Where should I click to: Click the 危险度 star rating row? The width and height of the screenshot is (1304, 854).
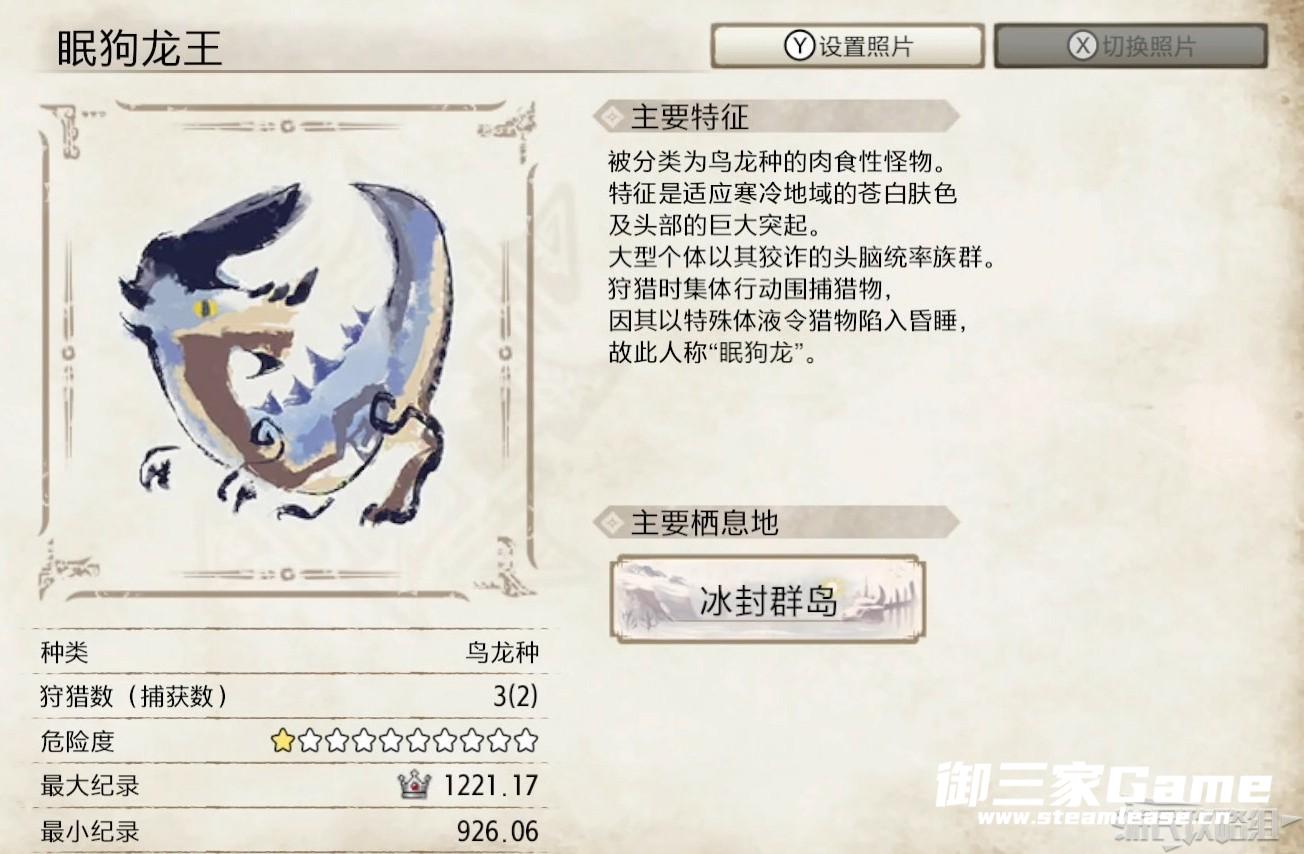click(x=290, y=741)
